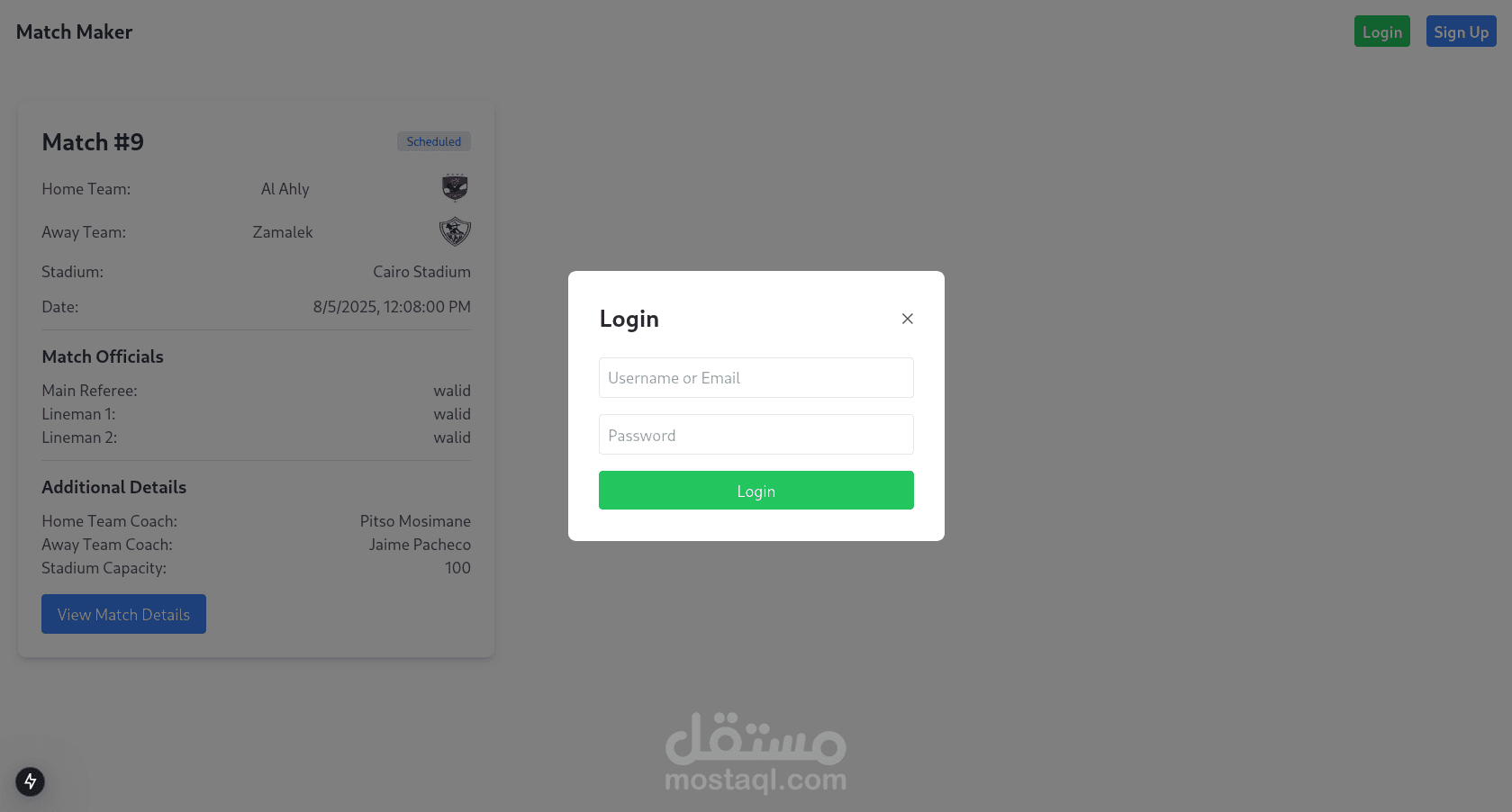Click View Match Details button
This screenshot has width=1512, height=812.
tap(123, 614)
